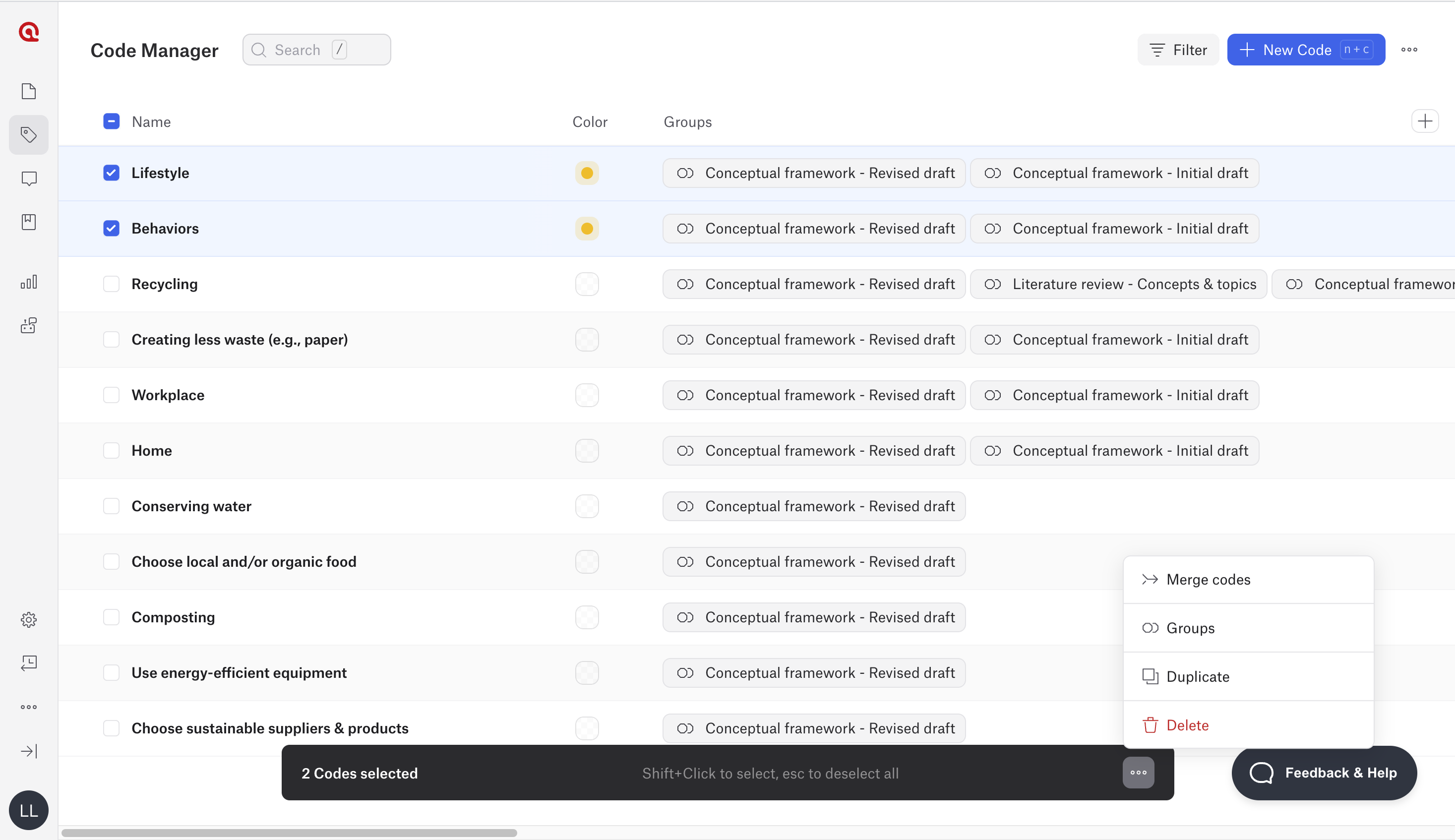Click the expand sidebar arrow icon
Image resolution: width=1455 pixels, height=840 pixels.
tap(28, 751)
